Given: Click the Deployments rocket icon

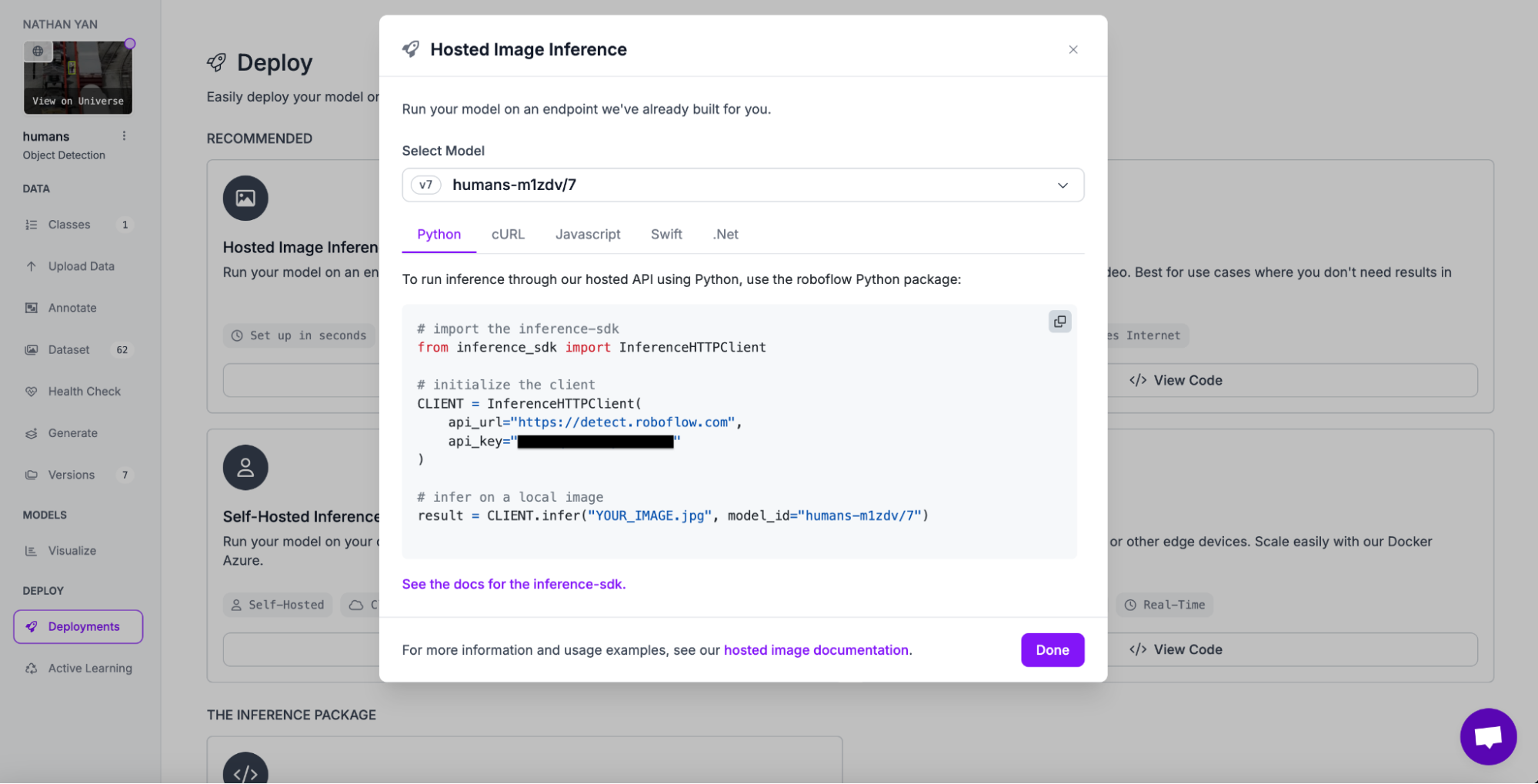Looking at the screenshot, I should pos(31,626).
